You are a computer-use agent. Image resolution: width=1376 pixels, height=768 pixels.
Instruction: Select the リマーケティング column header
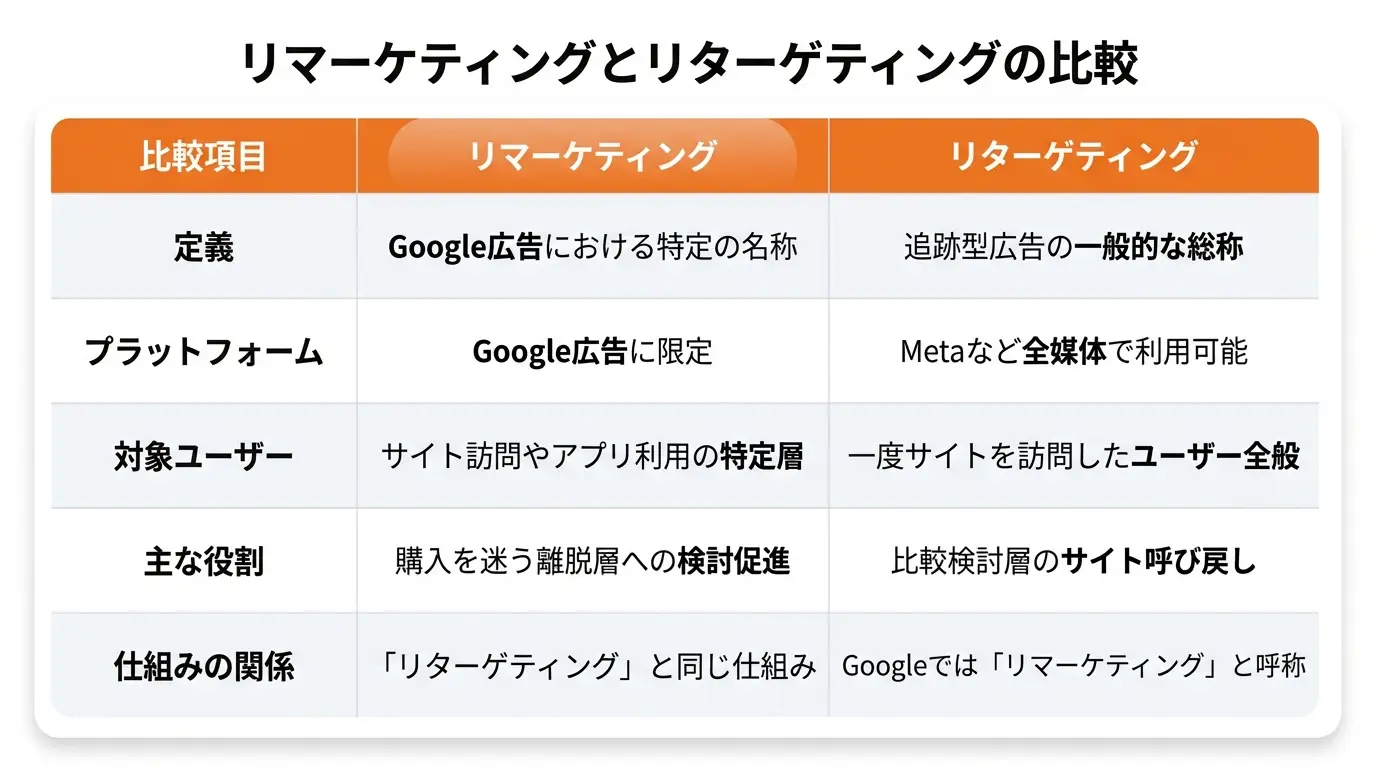coord(592,156)
